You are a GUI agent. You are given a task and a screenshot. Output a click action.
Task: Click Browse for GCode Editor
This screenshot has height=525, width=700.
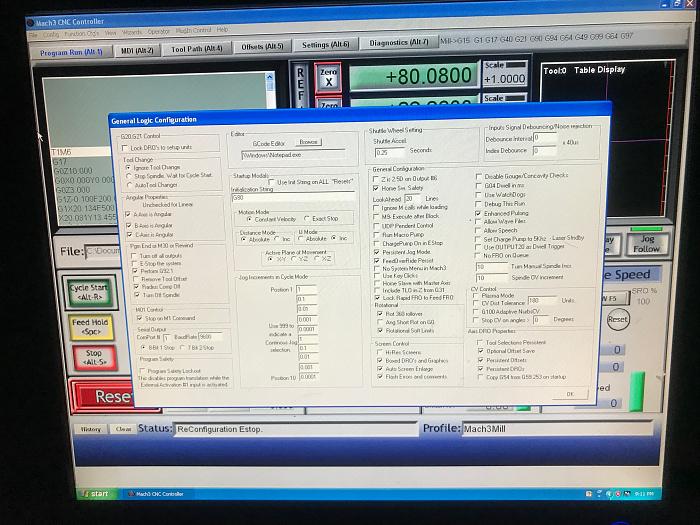pos(308,142)
